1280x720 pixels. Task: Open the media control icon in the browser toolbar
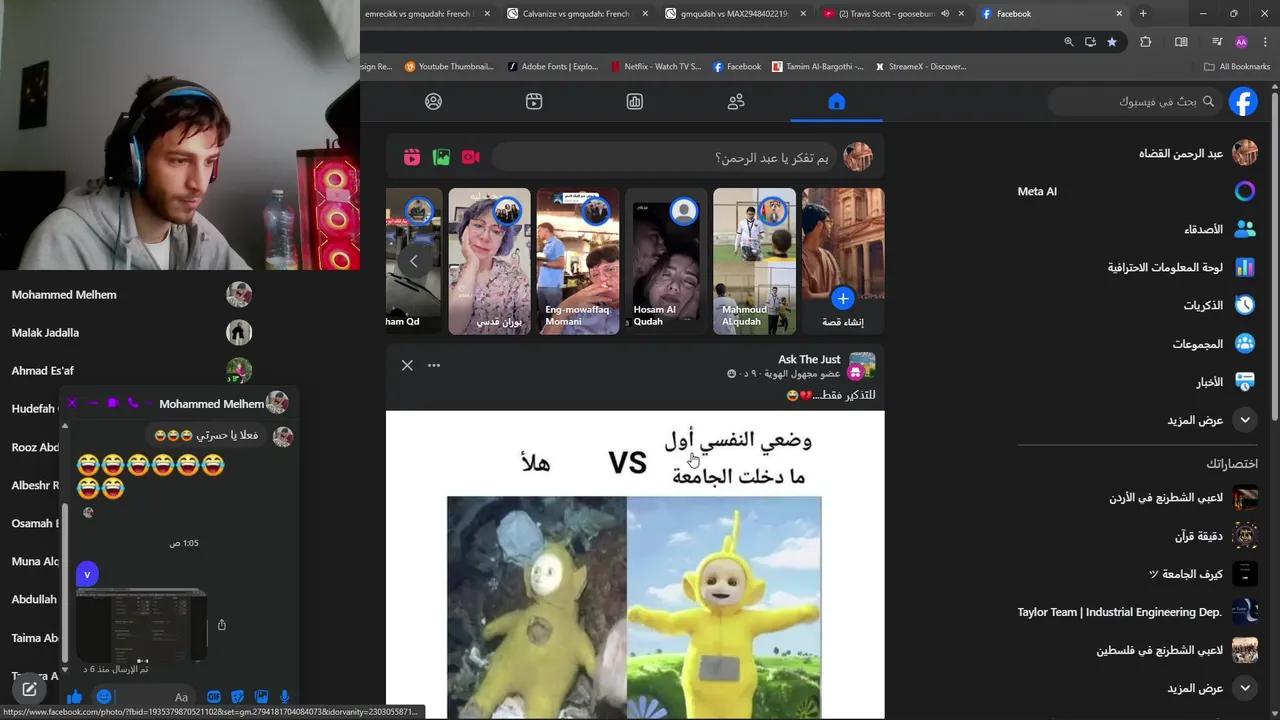tap(1216, 42)
